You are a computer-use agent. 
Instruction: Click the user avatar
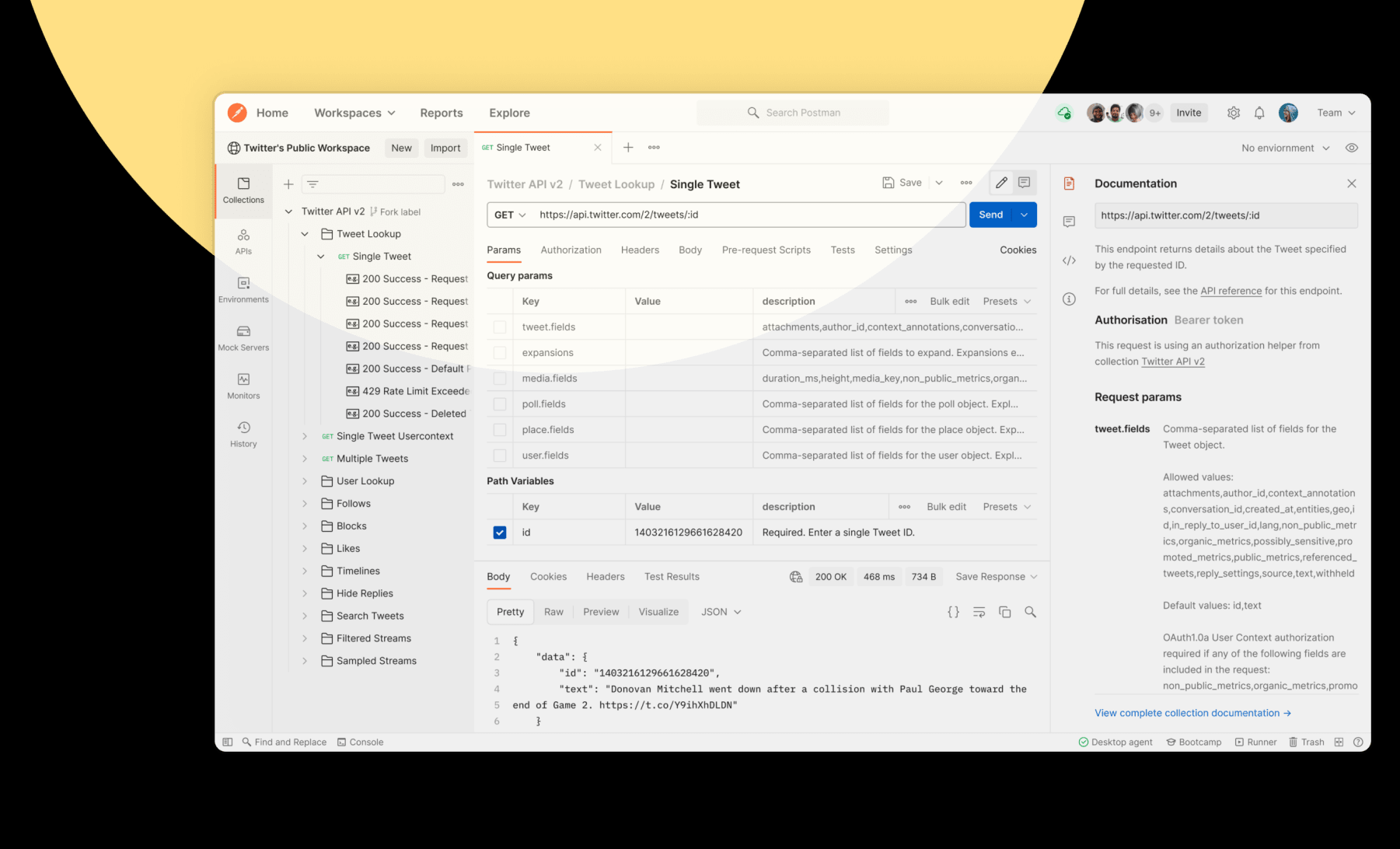1288,113
